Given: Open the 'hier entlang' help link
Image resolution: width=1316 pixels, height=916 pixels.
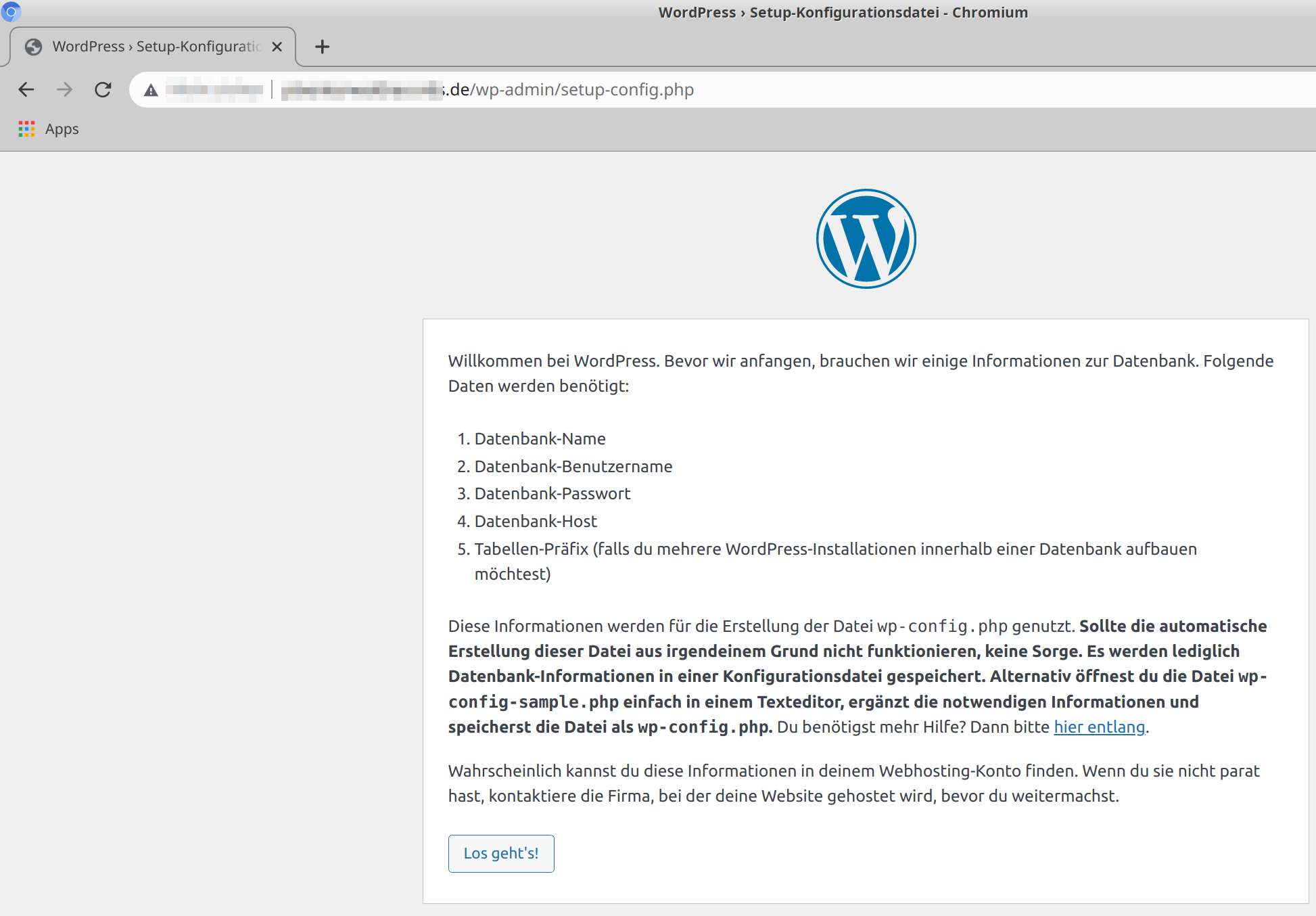Looking at the screenshot, I should click(x=1100, y=727).
